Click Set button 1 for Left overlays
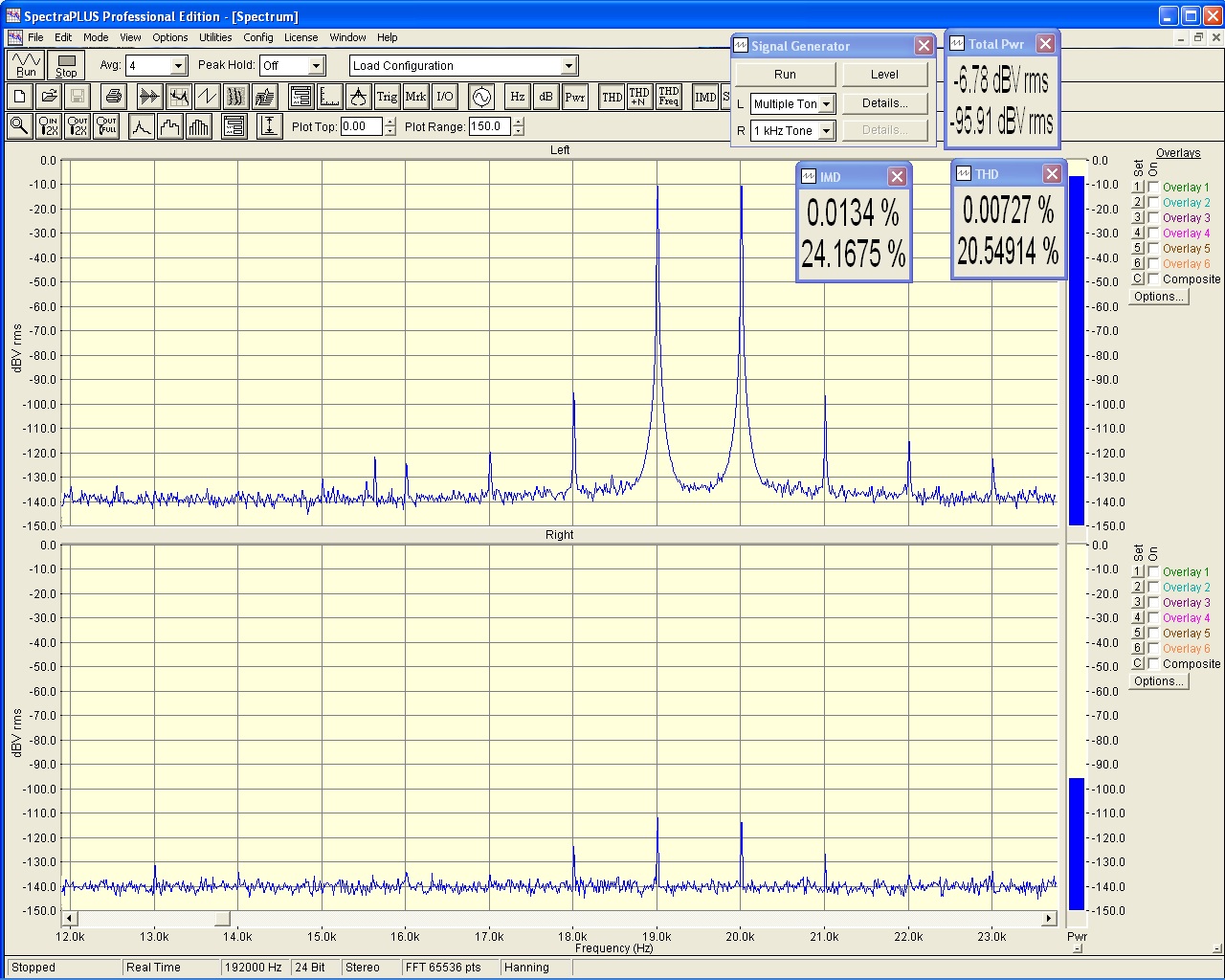Image resolution: width=1225 pixels, height=980 pixels. click(x=1138, y=188)
